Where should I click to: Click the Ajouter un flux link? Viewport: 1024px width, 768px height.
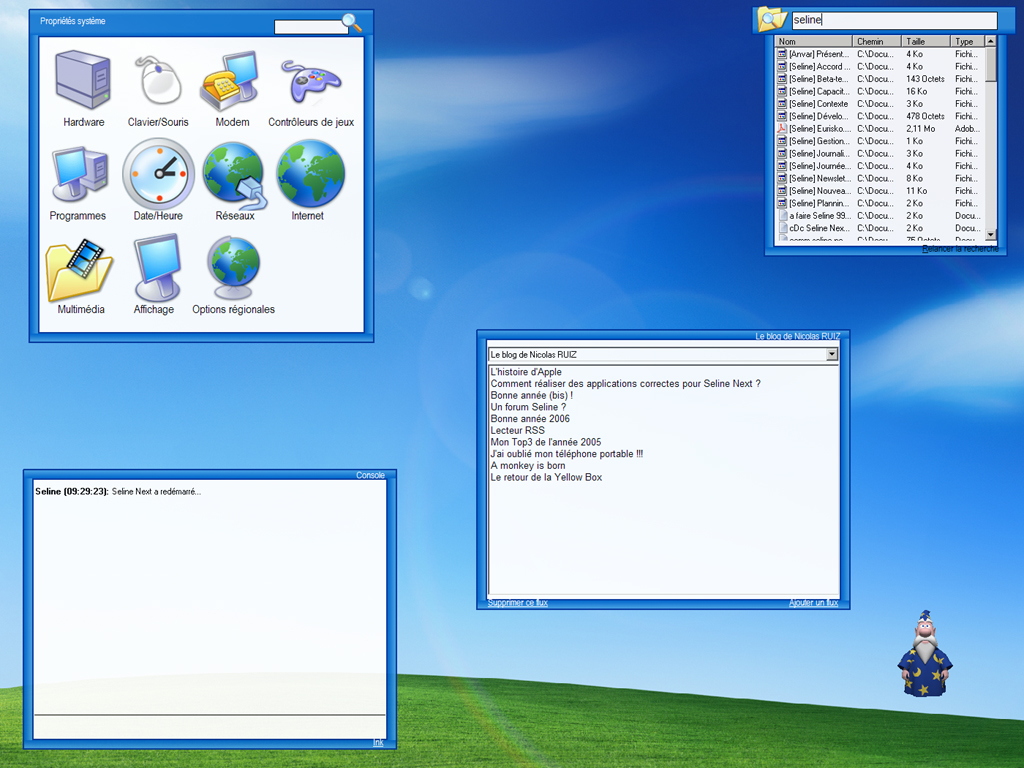pyautogui.click(x=813, y=603)
